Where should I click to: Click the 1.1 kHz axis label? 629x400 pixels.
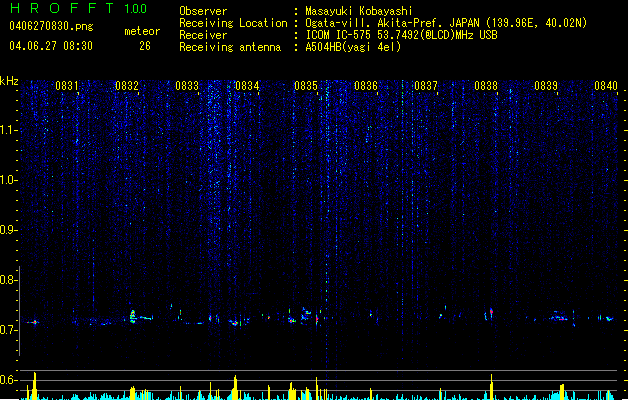coord(8,130)
